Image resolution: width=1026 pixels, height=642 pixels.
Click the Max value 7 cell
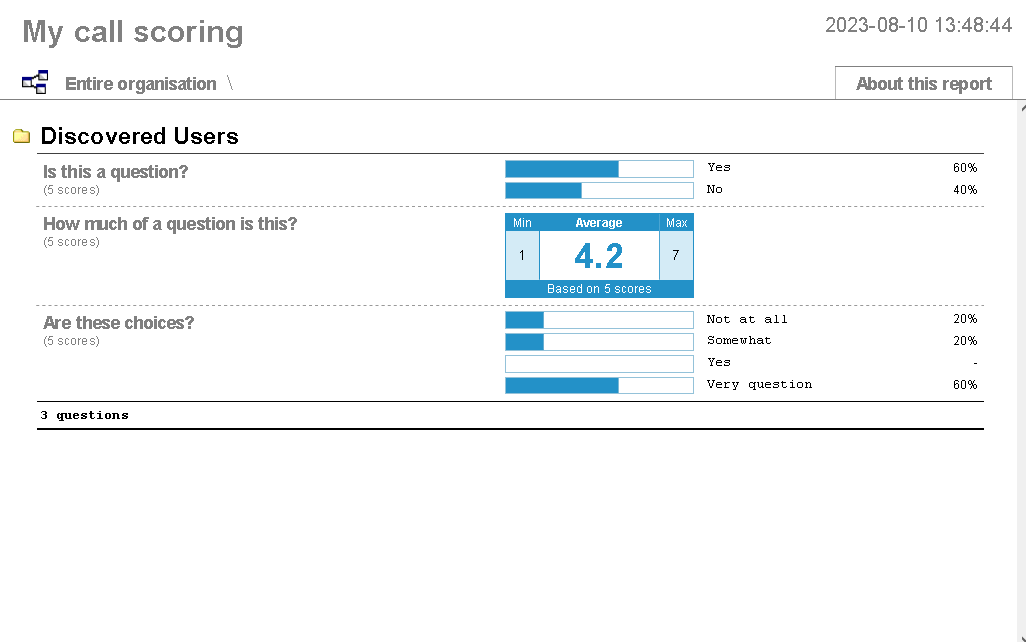[x=676, y=255]
